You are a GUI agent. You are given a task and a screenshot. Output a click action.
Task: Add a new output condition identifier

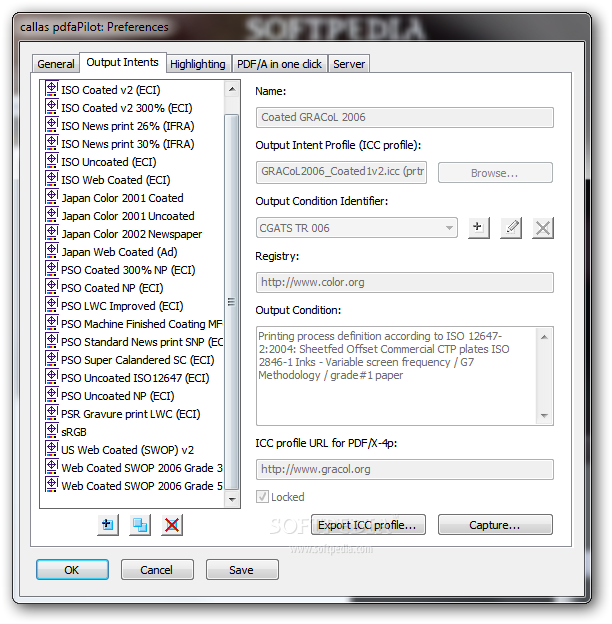479,228
